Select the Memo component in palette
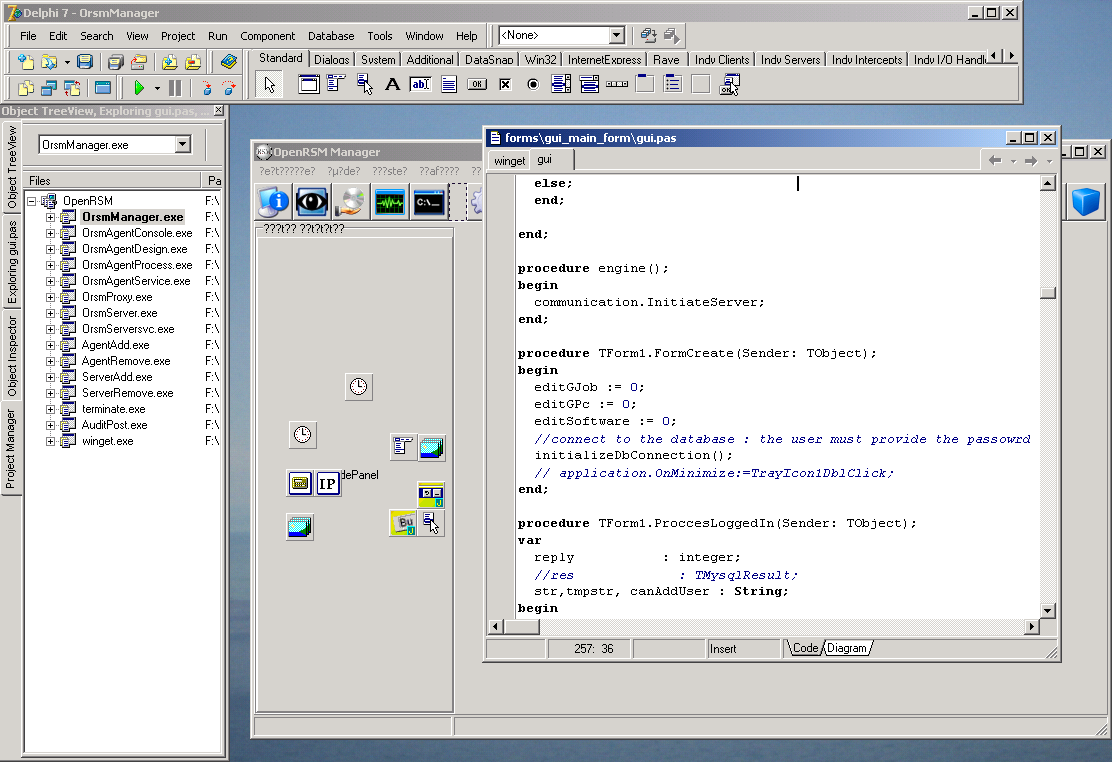This screenshot has width=1112, height=762. click(449, 84)
